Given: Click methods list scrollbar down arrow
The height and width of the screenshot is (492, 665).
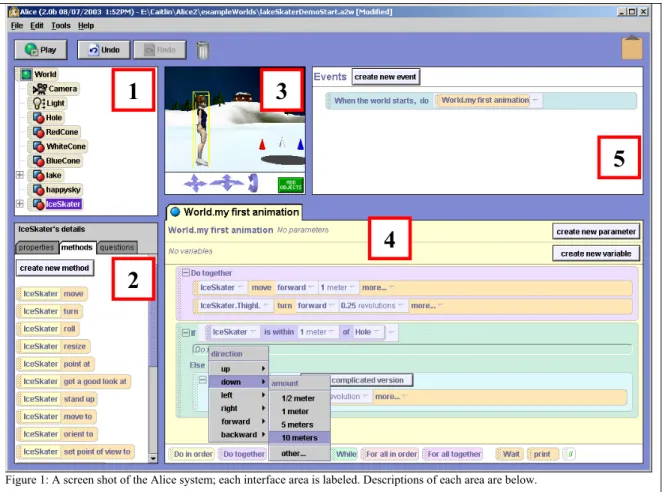Looking at the screenshot, I should [153, 458].
